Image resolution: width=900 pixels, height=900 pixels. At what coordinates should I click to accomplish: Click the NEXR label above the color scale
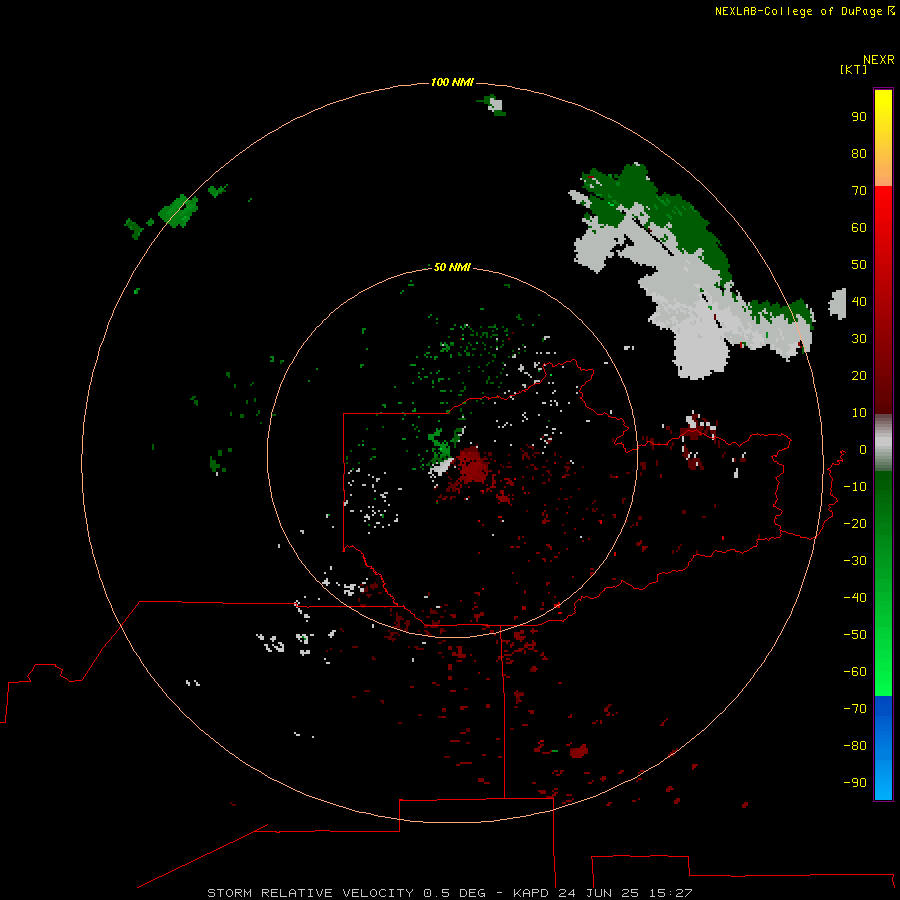879,60
